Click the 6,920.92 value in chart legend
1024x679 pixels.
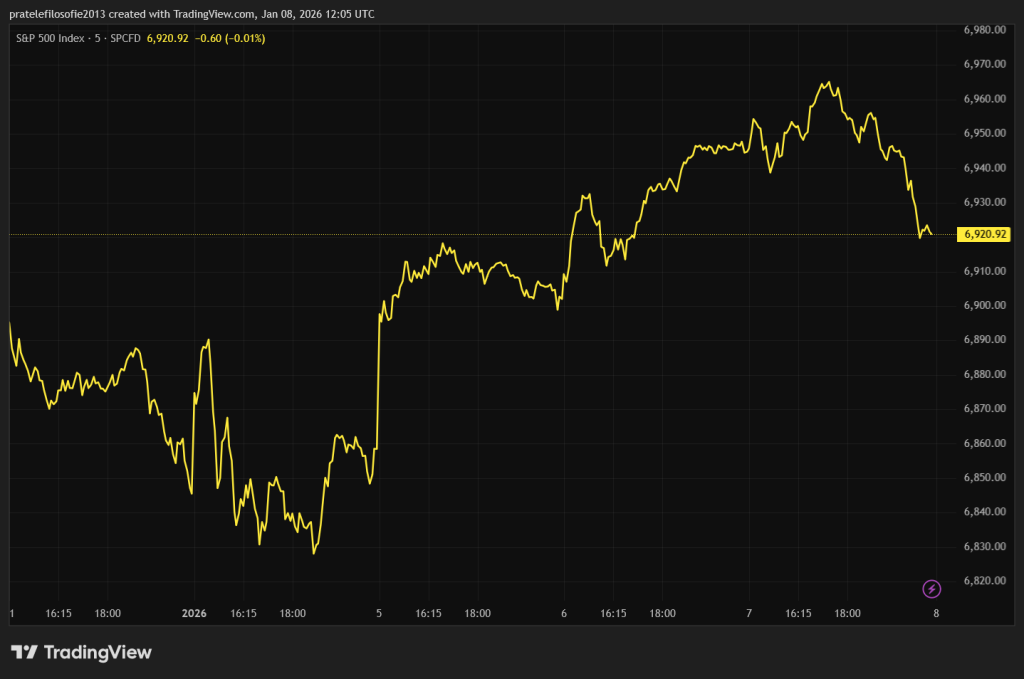[x=168, y=38]
